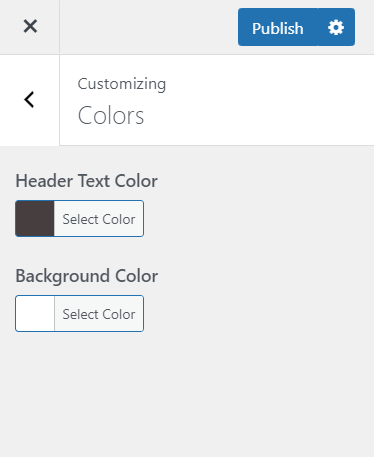
Task: Exit customizing using the cross icon
Action: pos(30,26)
